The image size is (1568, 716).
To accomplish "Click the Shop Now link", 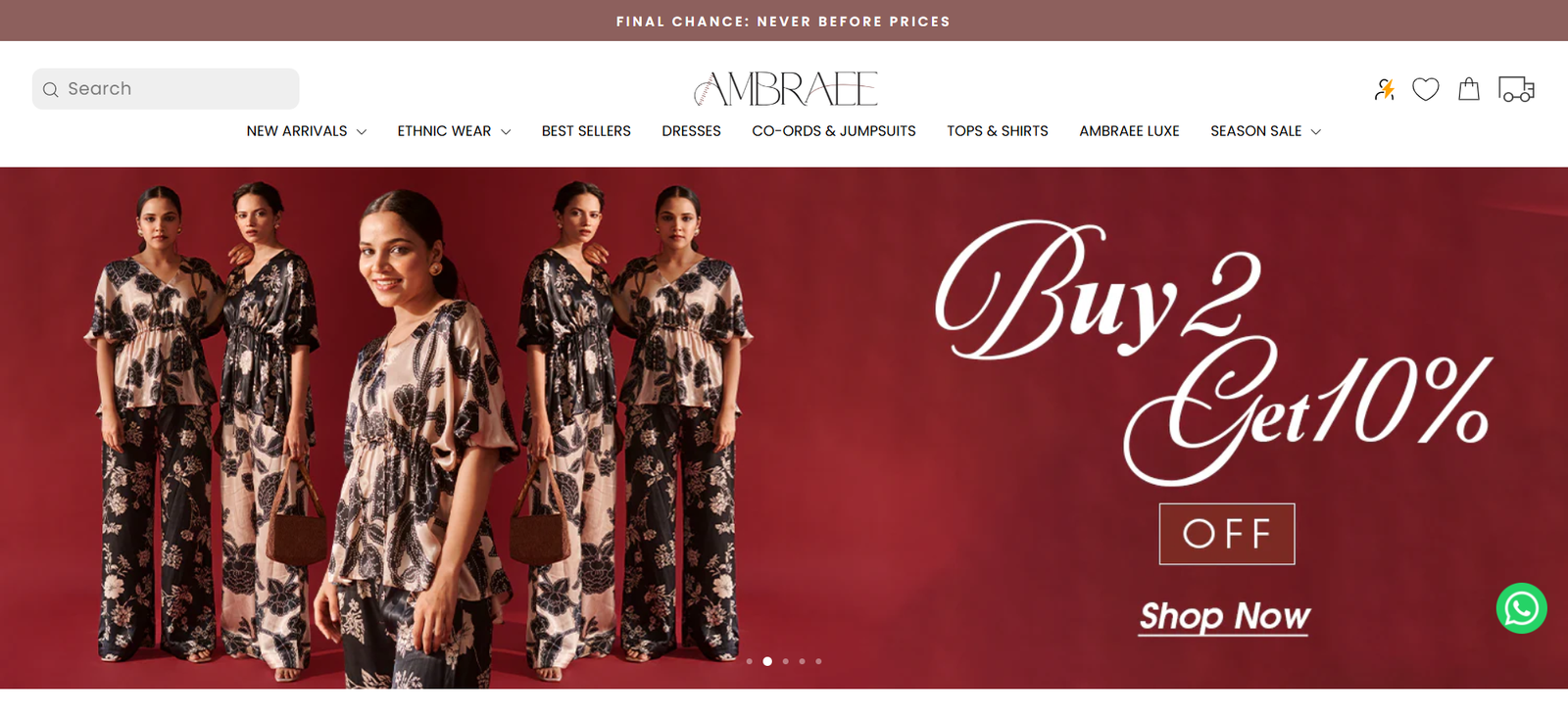I will click(1224, 616).
